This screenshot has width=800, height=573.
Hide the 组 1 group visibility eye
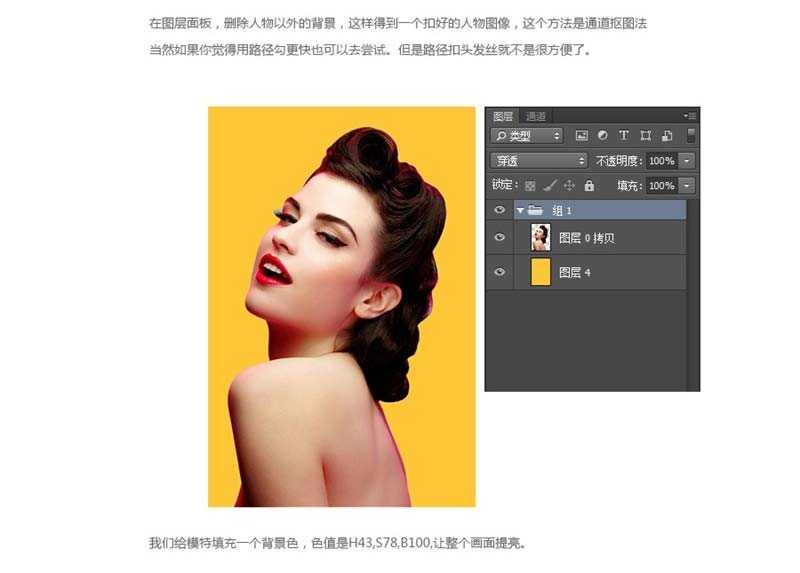(x=500, y=210)
